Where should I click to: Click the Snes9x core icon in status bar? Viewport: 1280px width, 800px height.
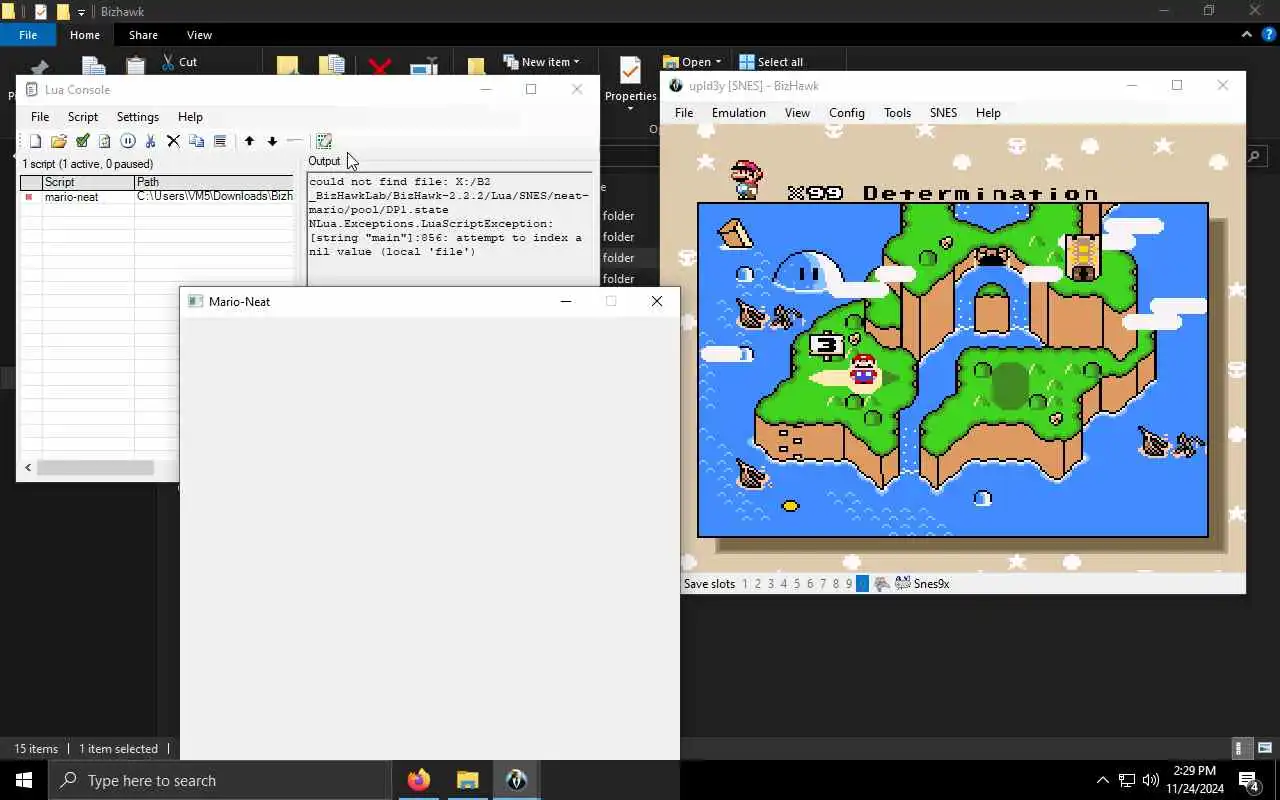coord(903,584)
